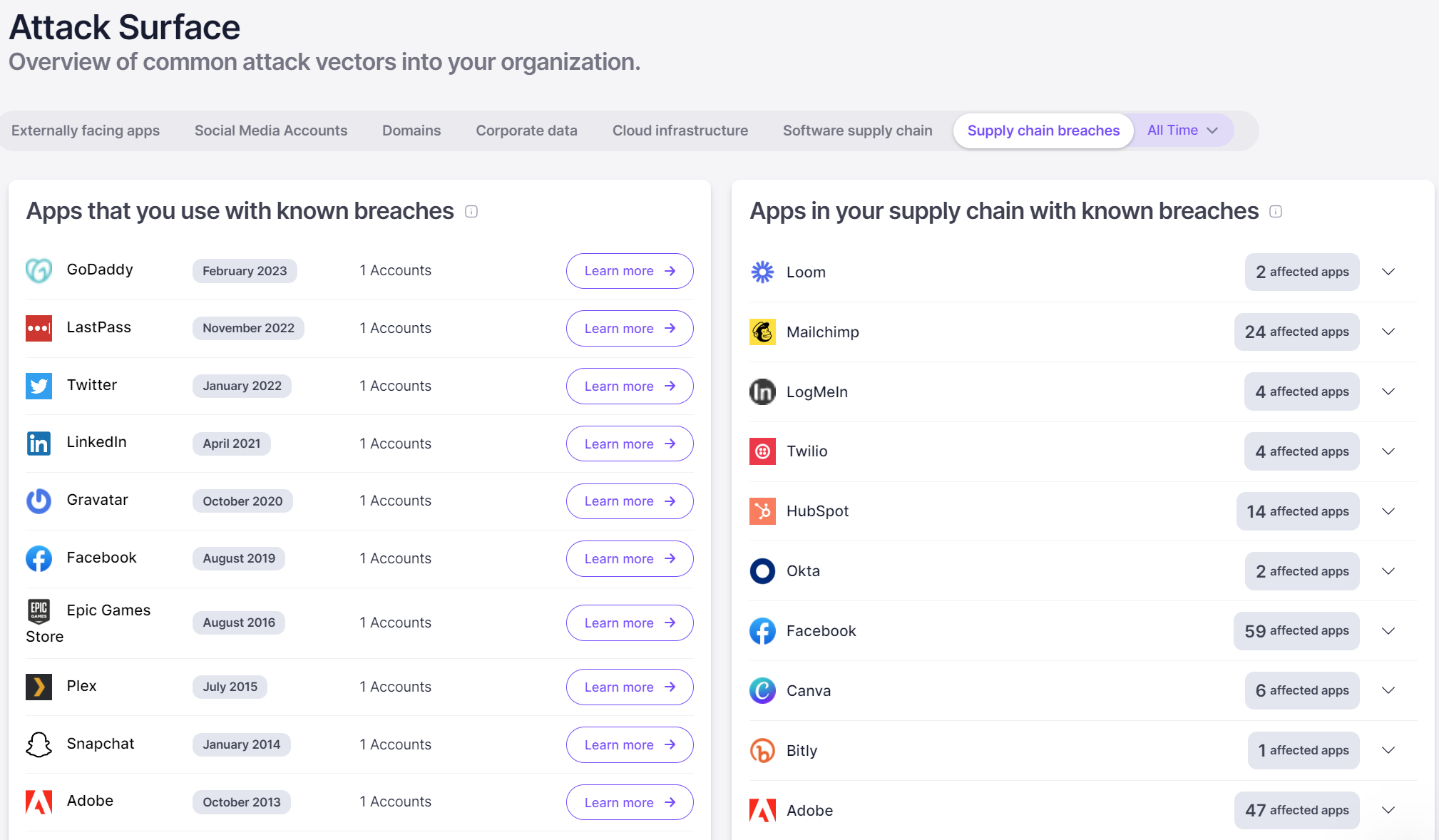1439x840 pixels.
Task: Click the LinkedIn logo icon
Action: (39, 444)
